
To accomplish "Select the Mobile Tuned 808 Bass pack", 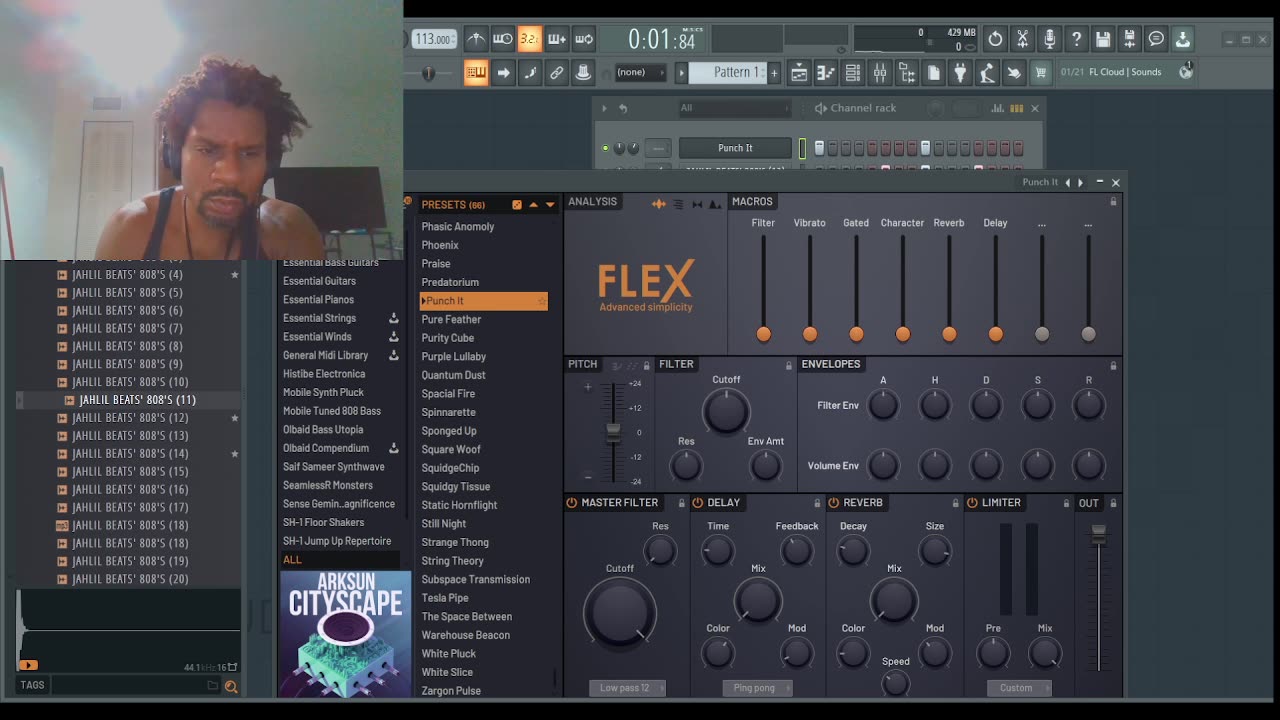I will coord(332,411).
